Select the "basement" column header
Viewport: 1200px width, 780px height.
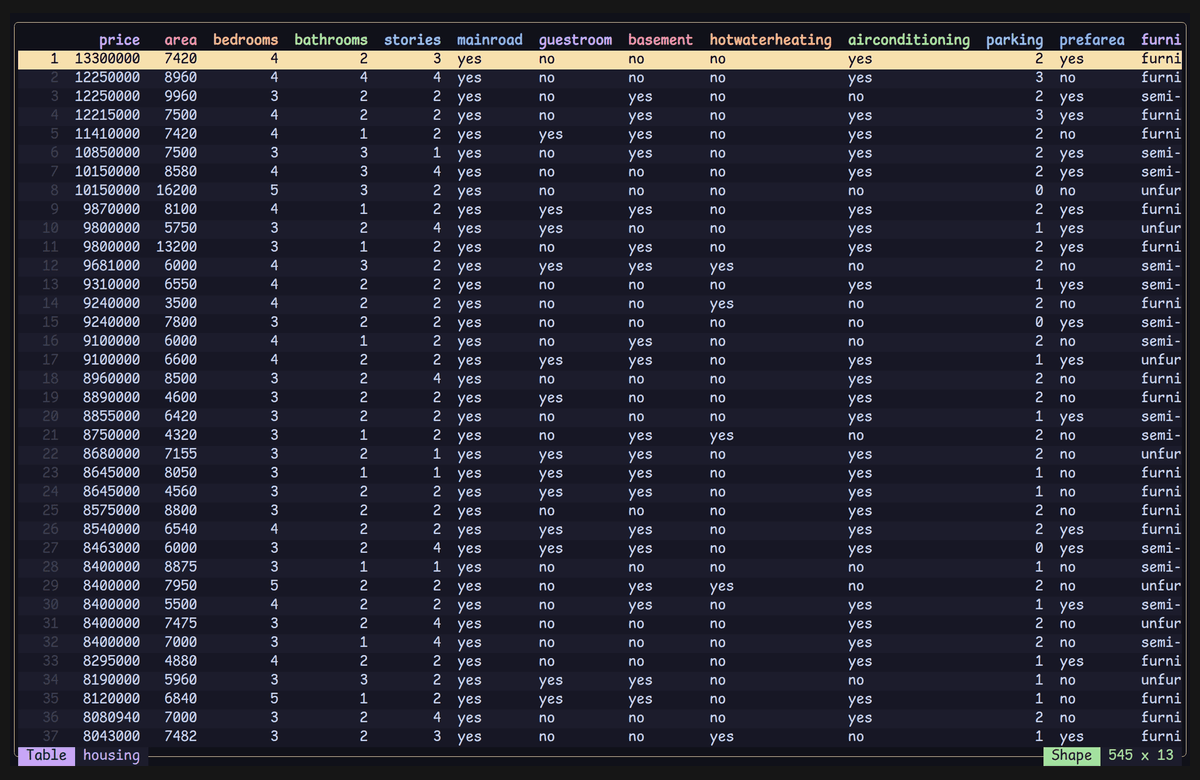660,40
